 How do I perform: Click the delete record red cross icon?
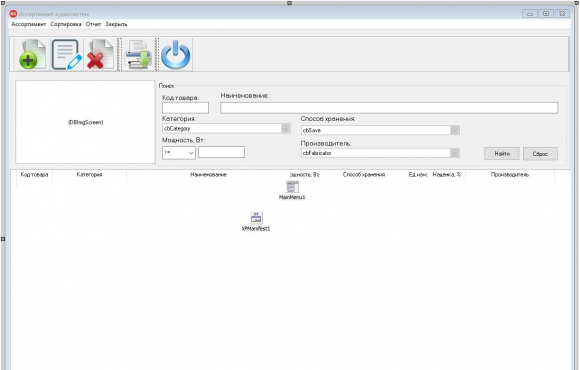pyautogui.click(x=100, y=54)
